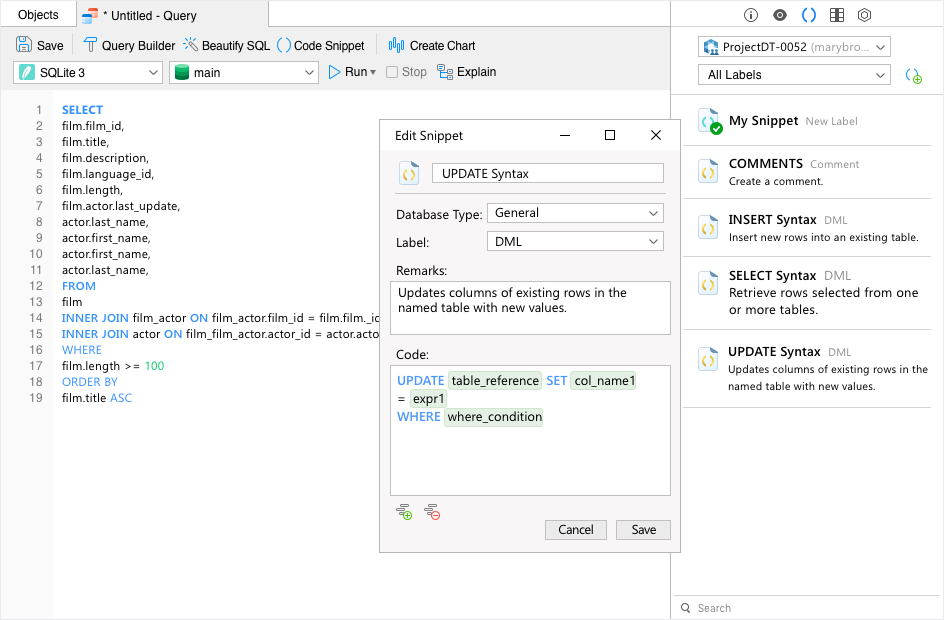Open the All Labels filter dropdown
The width and height of the screenshot is (944, 620).
point(794,75)
